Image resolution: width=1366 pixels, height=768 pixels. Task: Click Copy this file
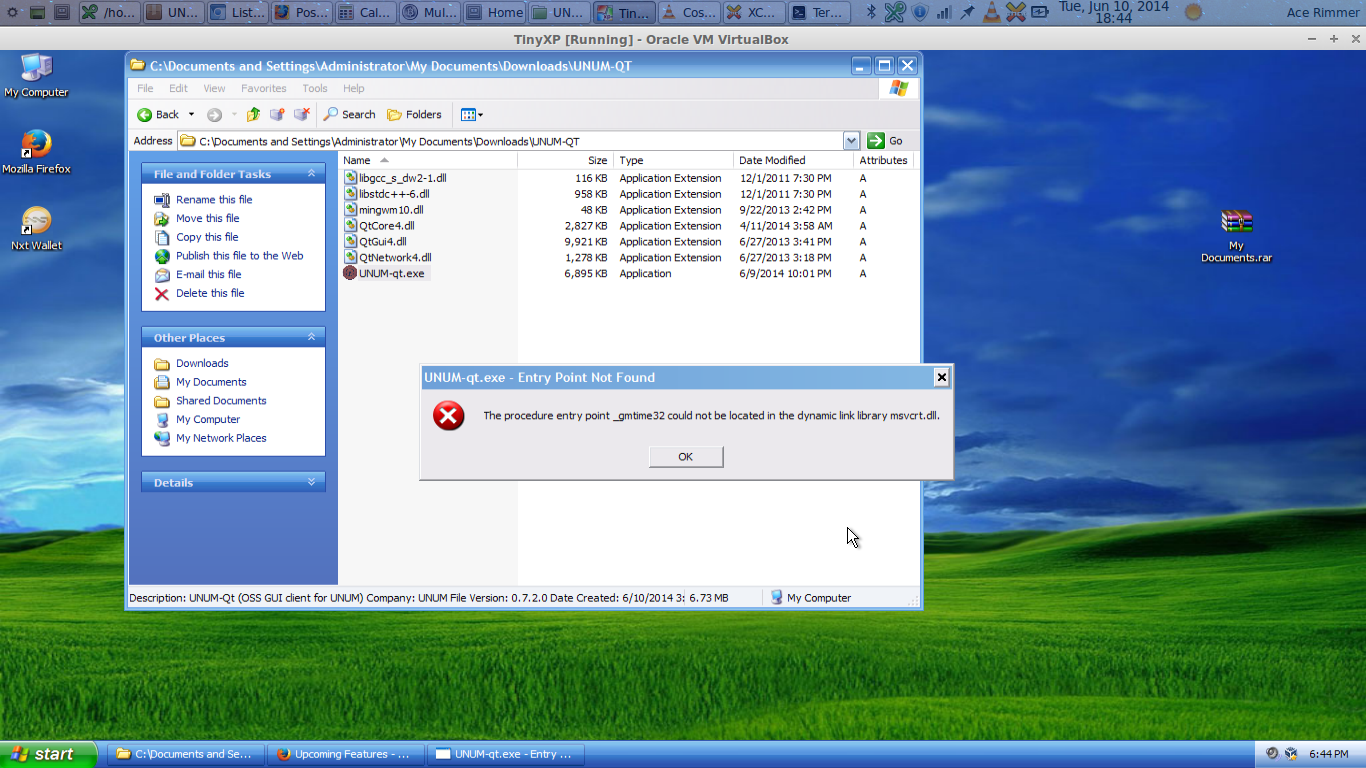point(207,237)
